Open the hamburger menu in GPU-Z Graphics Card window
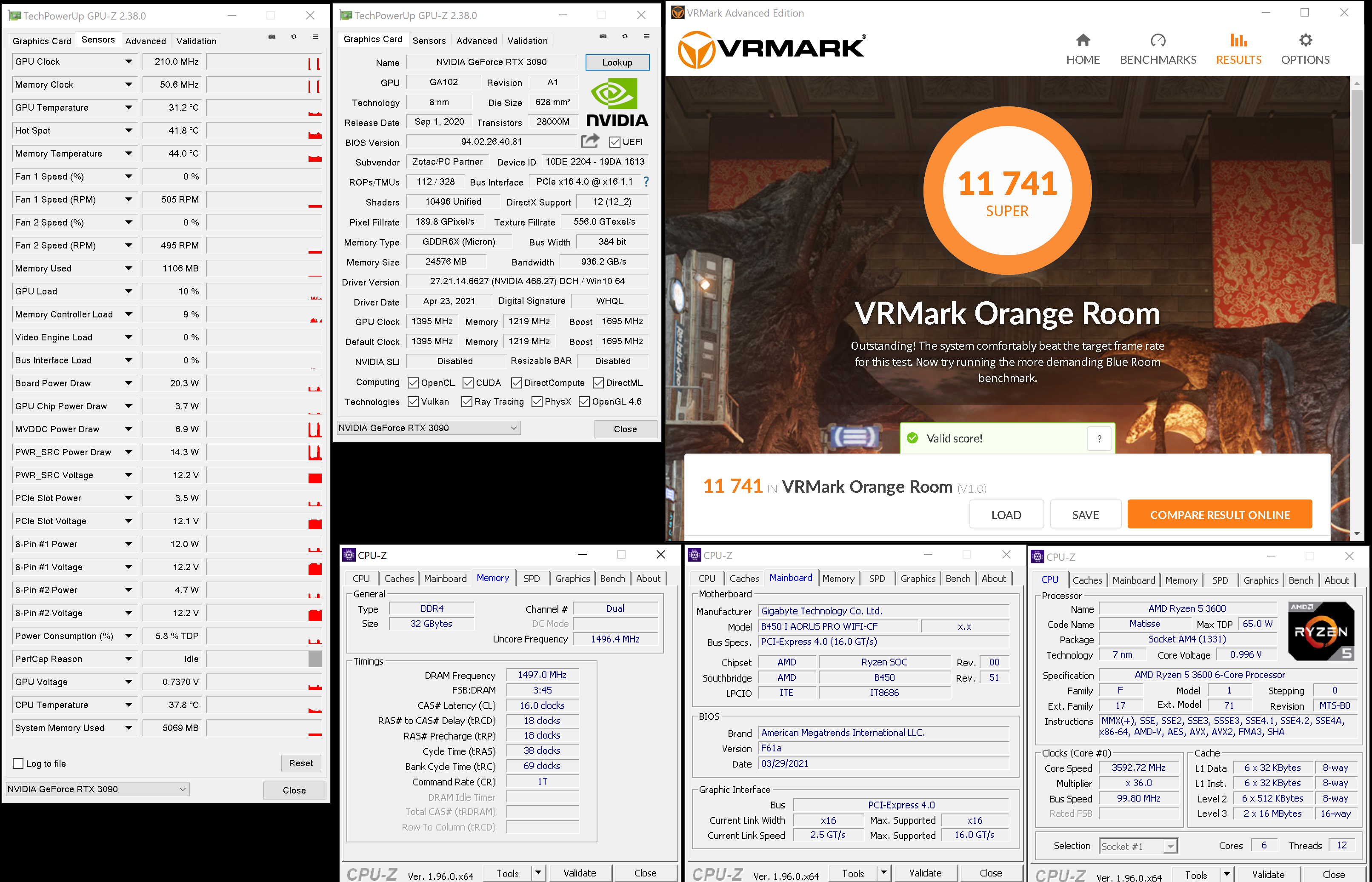 point(647,36)
